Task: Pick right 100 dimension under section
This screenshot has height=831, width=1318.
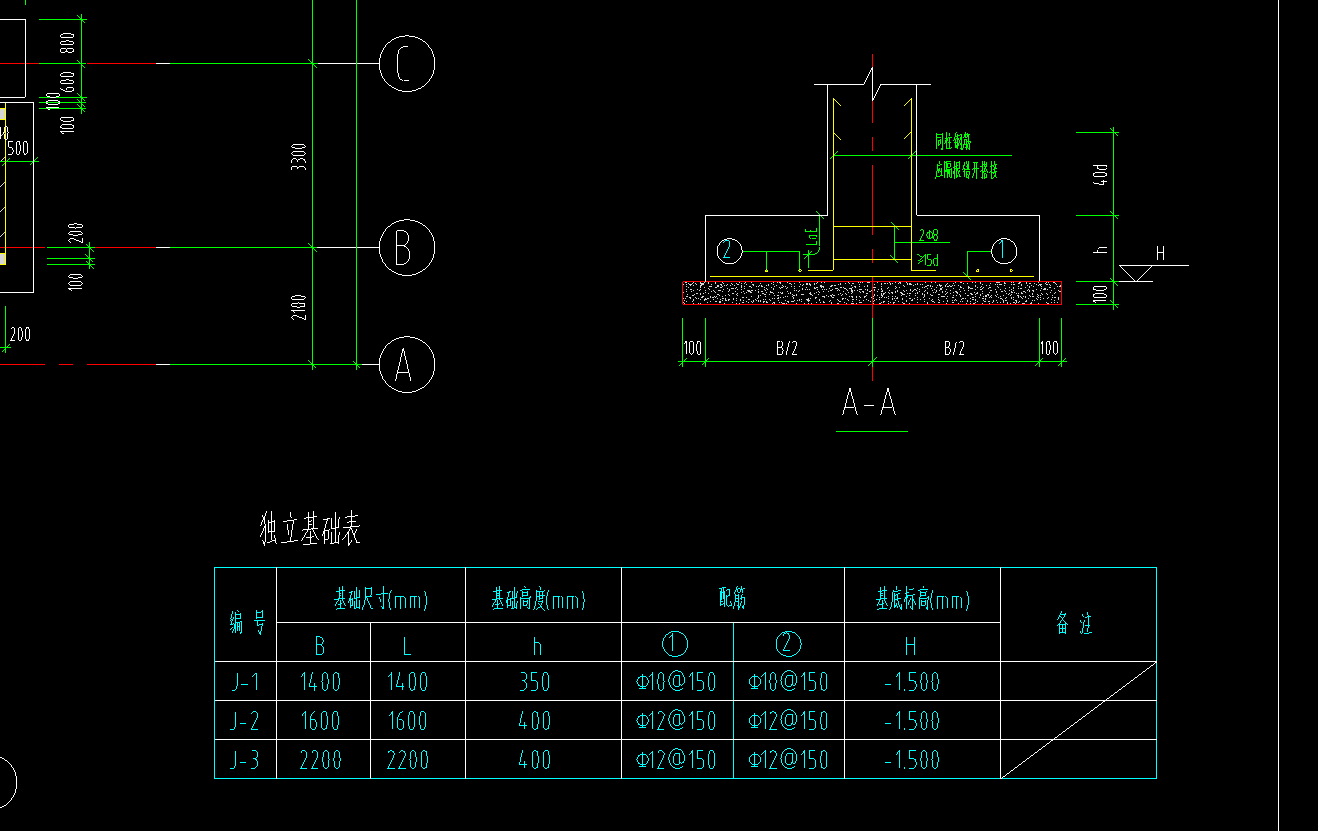Action: click(x=1049, y=349)
